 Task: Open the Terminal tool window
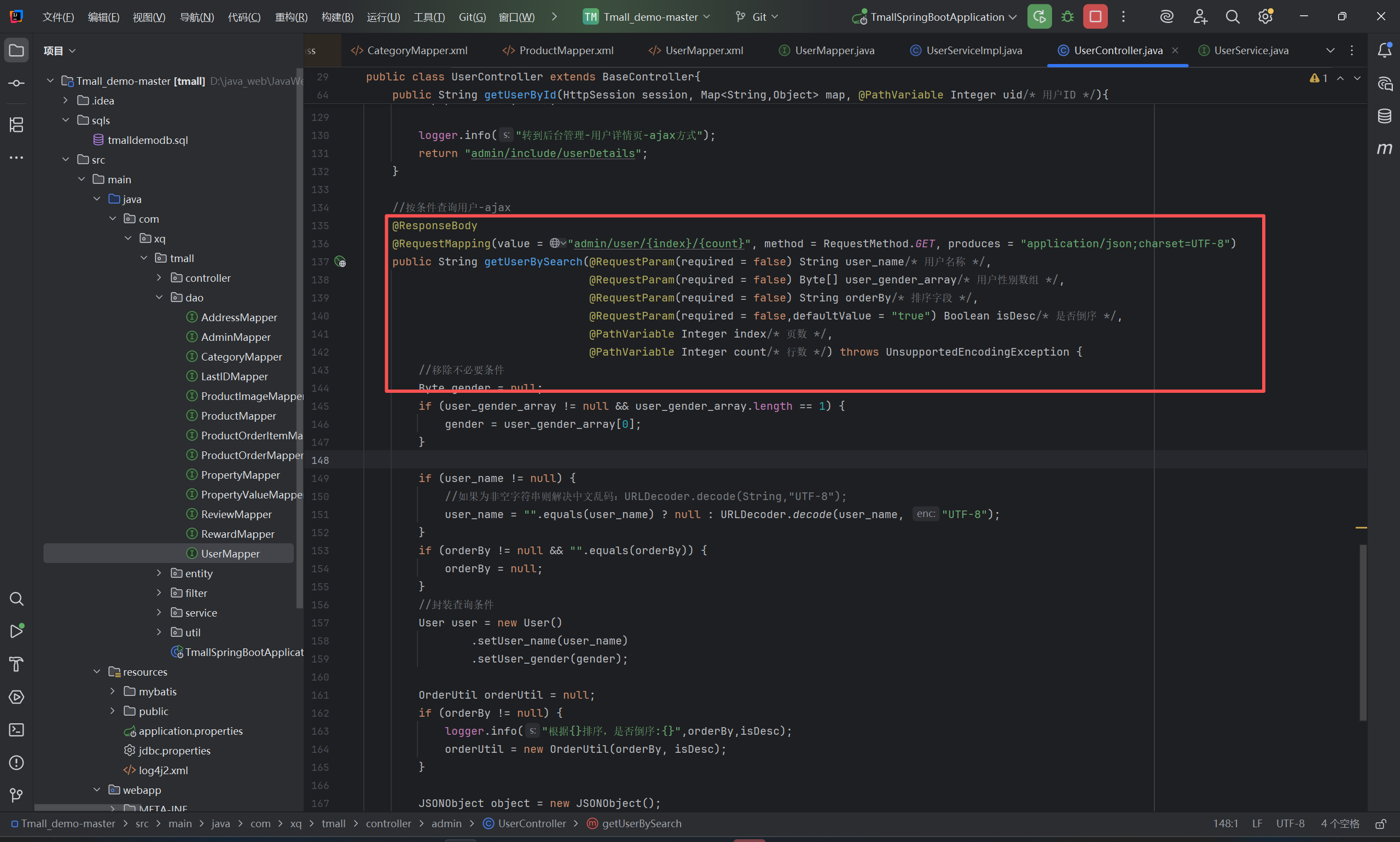point(16,730)
